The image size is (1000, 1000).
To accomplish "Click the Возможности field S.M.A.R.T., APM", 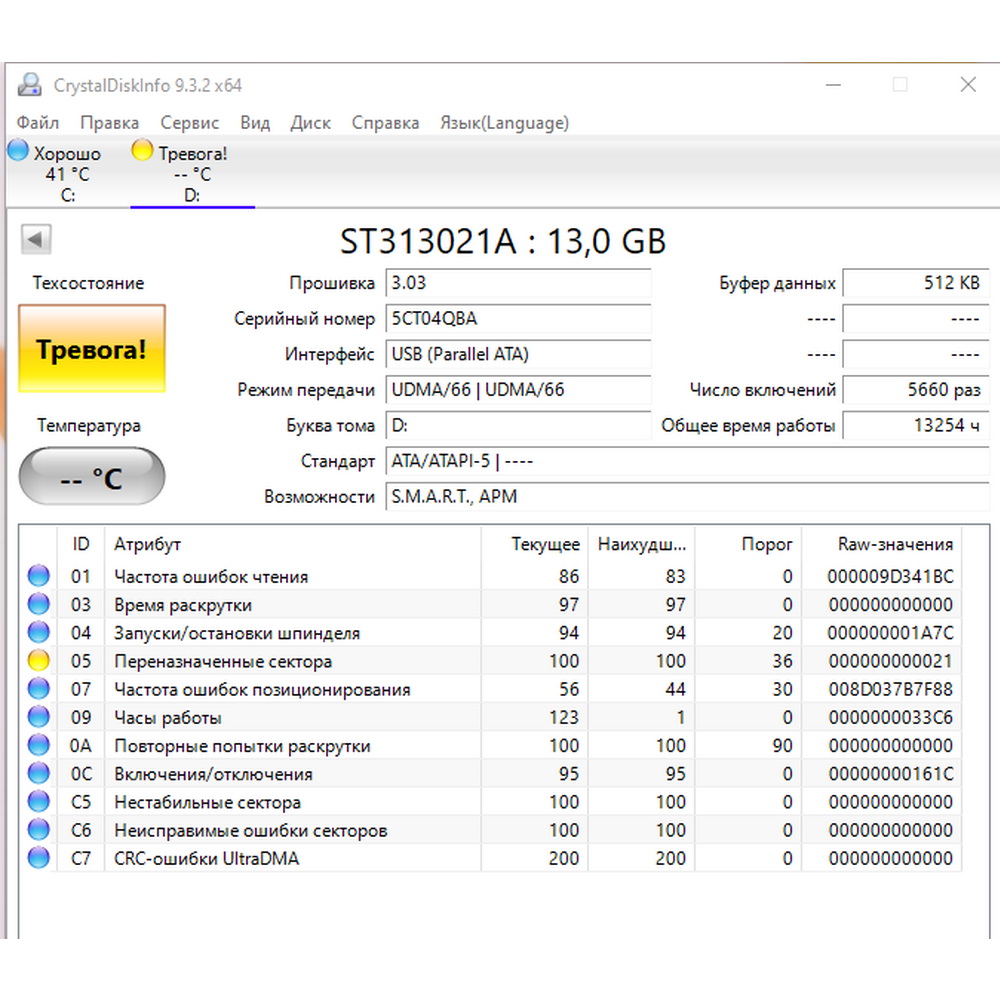I will (x=688, y=497).
